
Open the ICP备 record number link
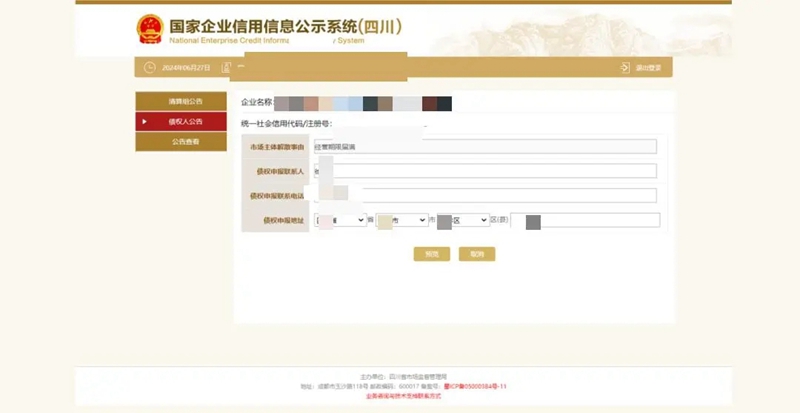click(x=475, y=386)
